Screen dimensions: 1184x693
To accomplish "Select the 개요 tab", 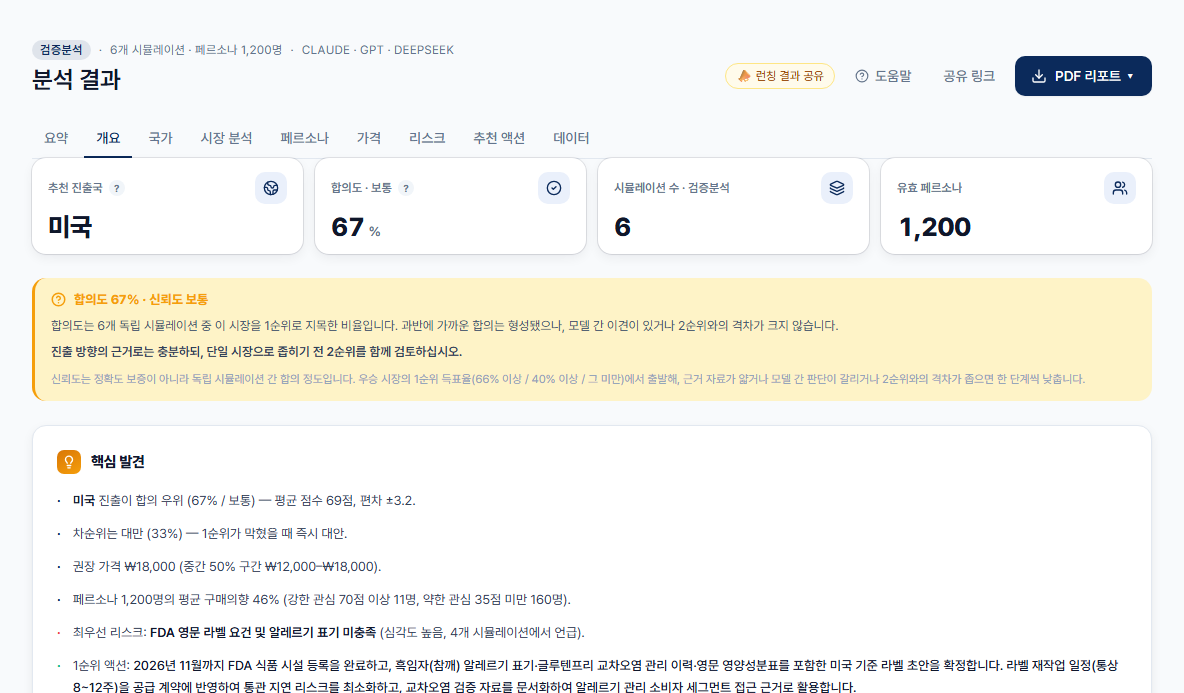I will tap(108, 138).
